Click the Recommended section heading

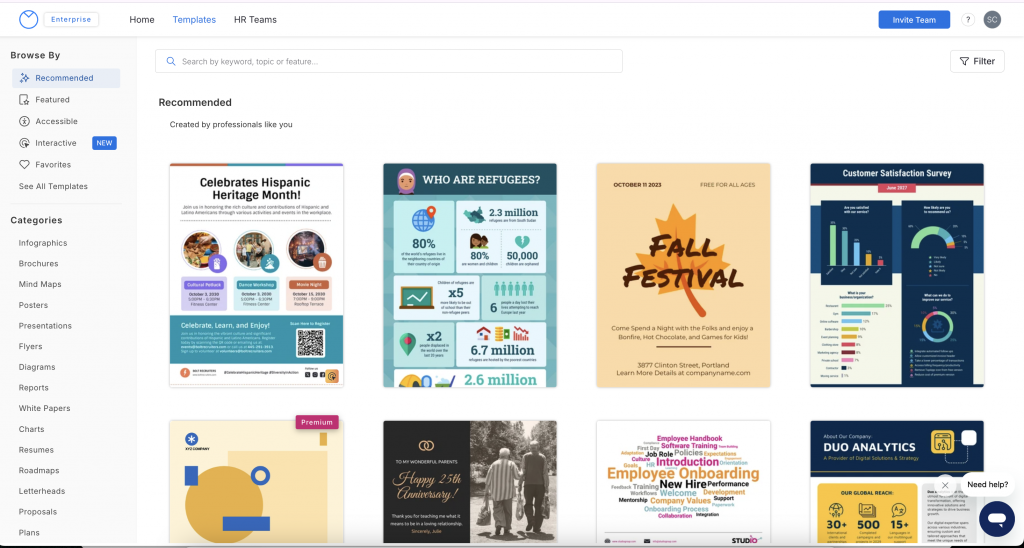pyautogui.click(x=195, y=103)
